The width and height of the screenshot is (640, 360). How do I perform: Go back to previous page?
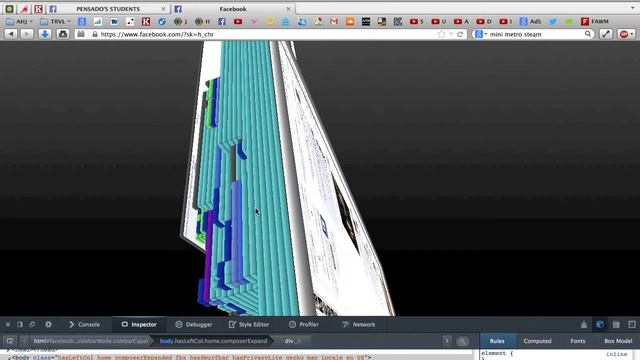click(11, 34)
